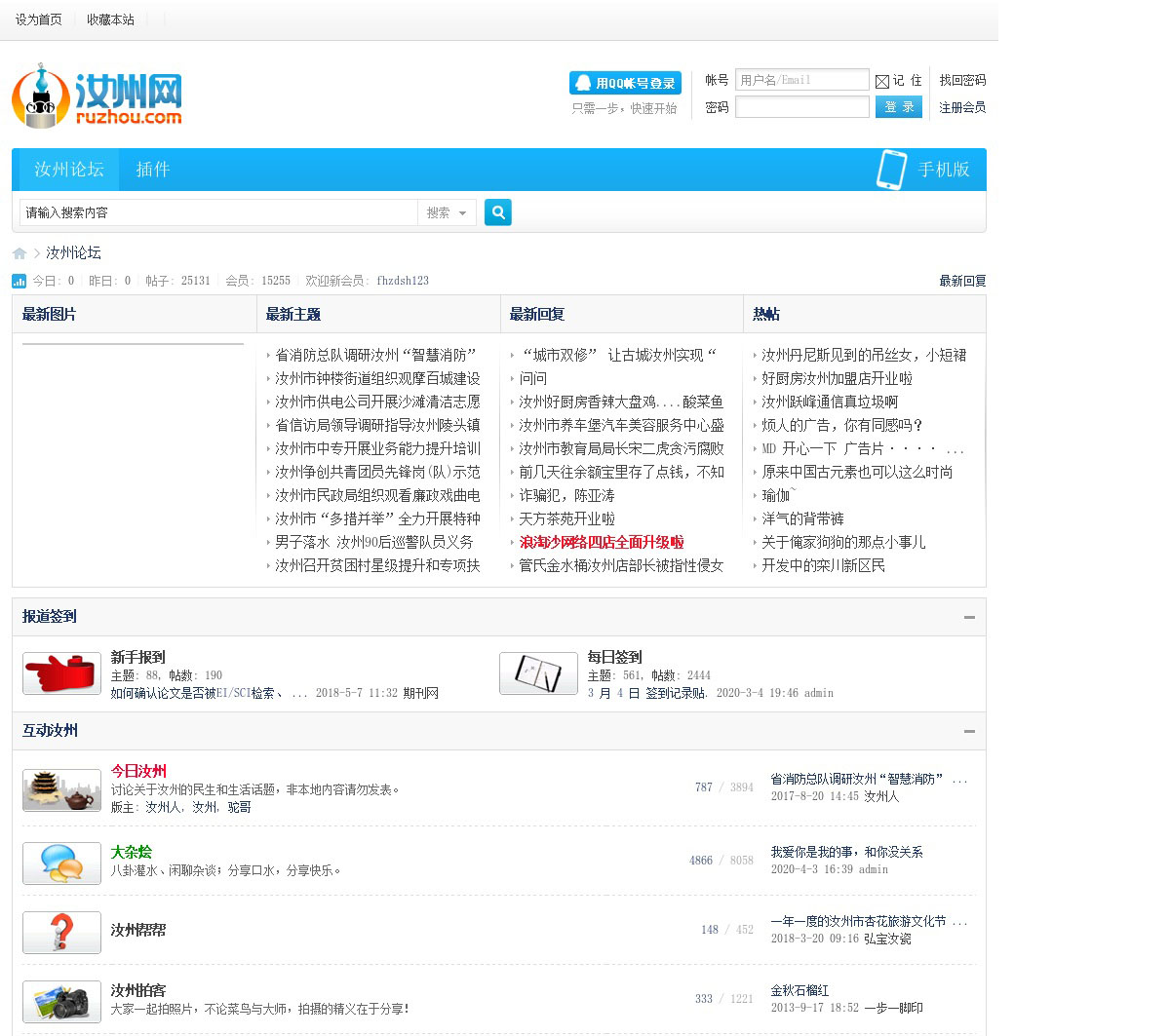The height and width of the screenshot is (1036, 1170).
Task: Open the 搜索 type dropdown
Action: click(x=447, y=212)
